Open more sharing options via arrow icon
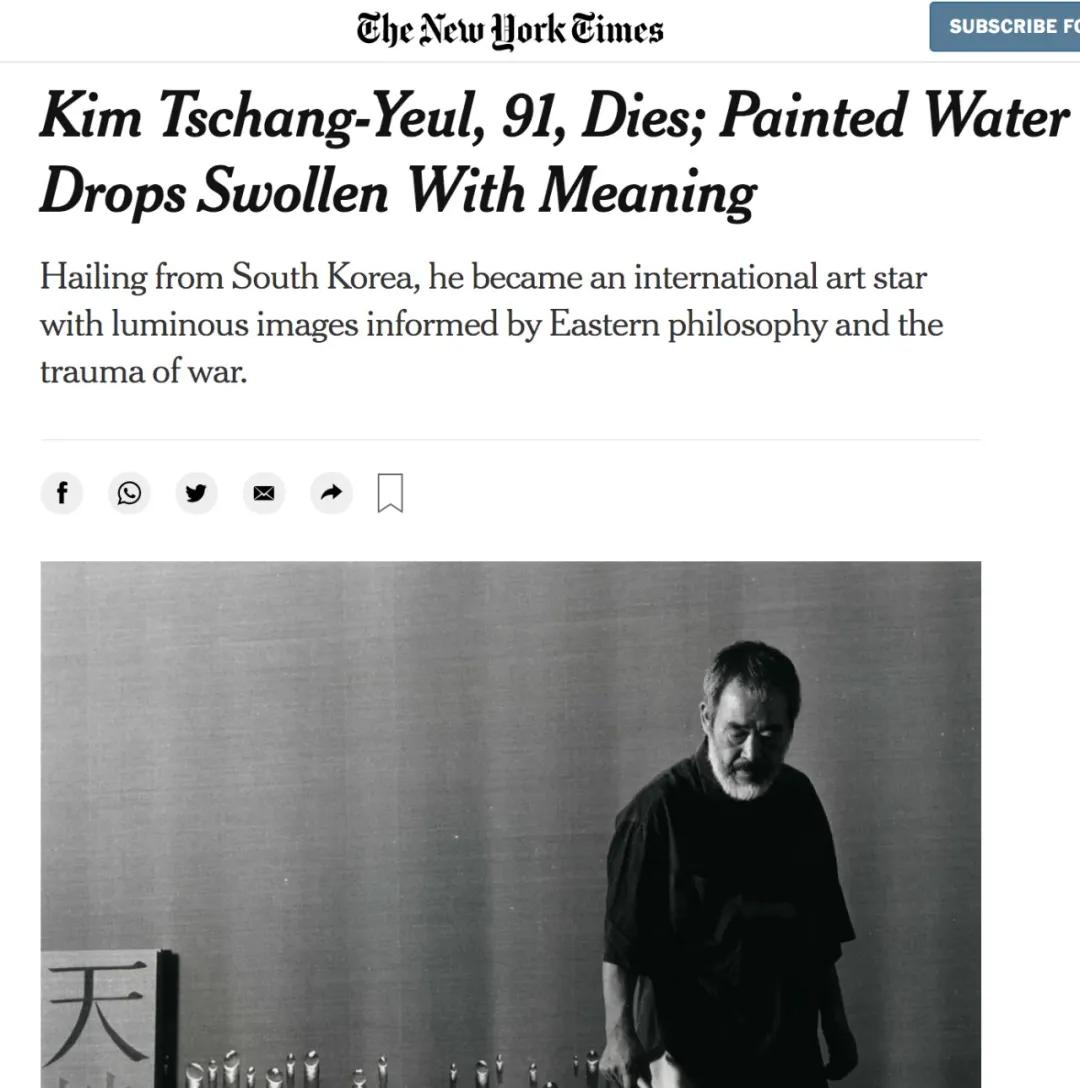This screenshot has width=1080, height=1088. coord(331,493)
